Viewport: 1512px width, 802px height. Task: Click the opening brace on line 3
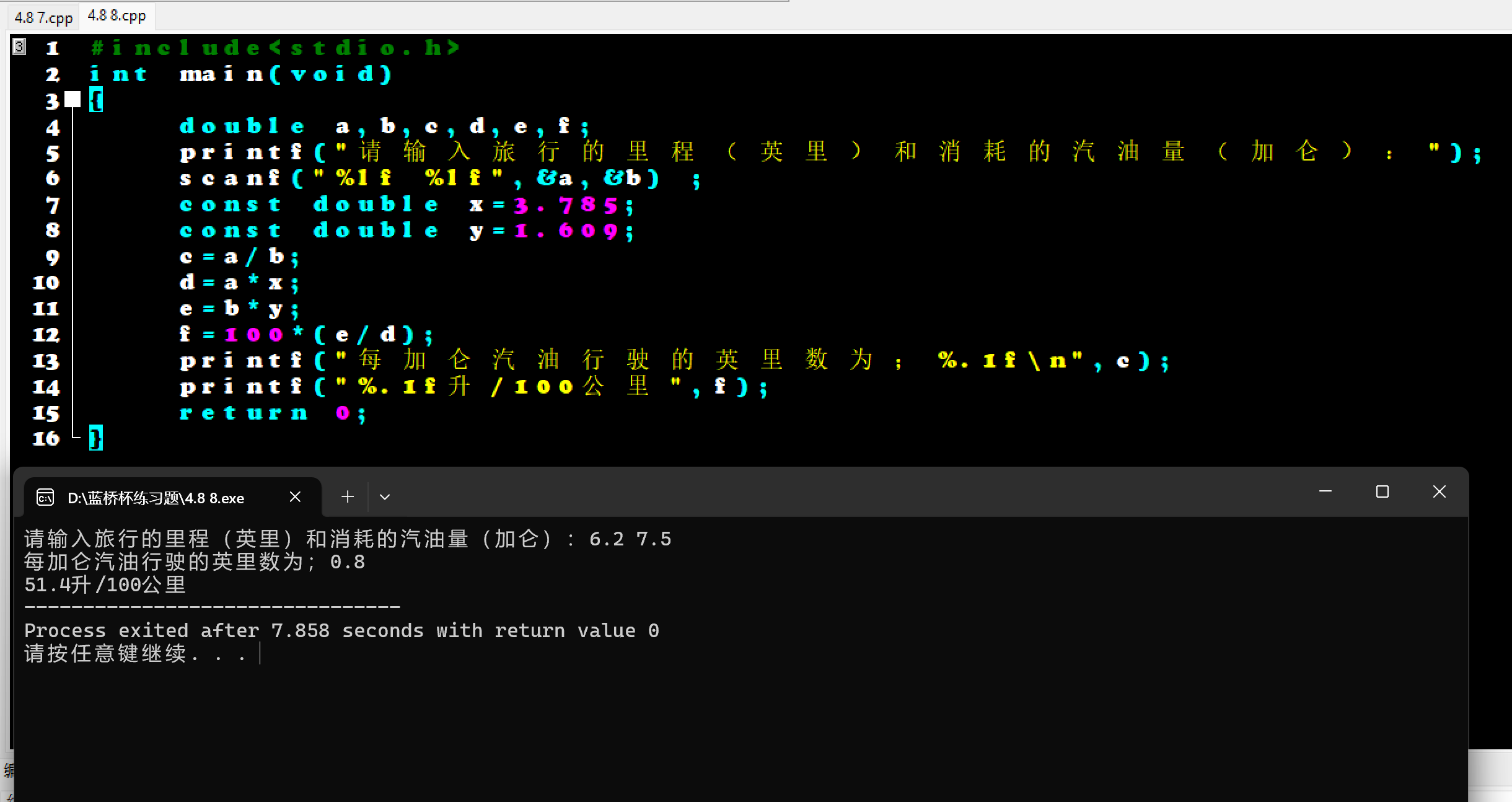click(96, 100)
